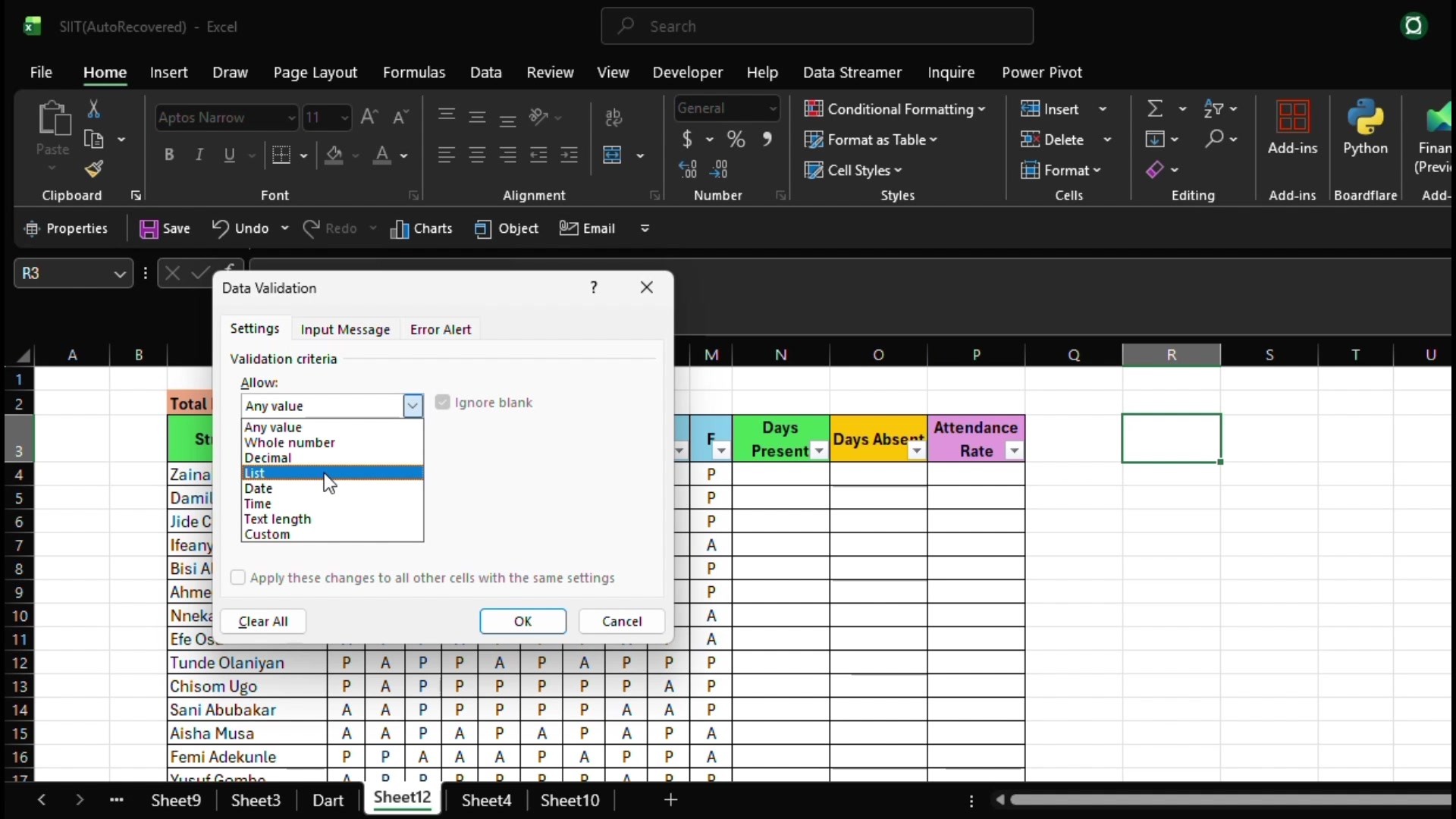This screenshot has height=819, width=1456.
Task: Open the Days Present filter arrow
Action: 819,451
